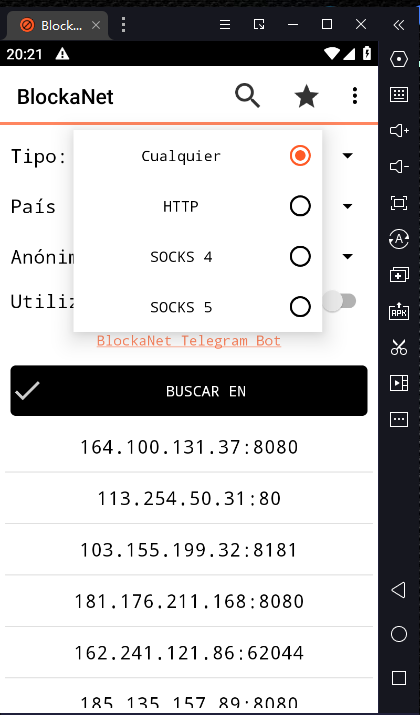Toggle fullscreen icon in sidebar
Screen dimensions: 420x715
click(x=399, y=202)
